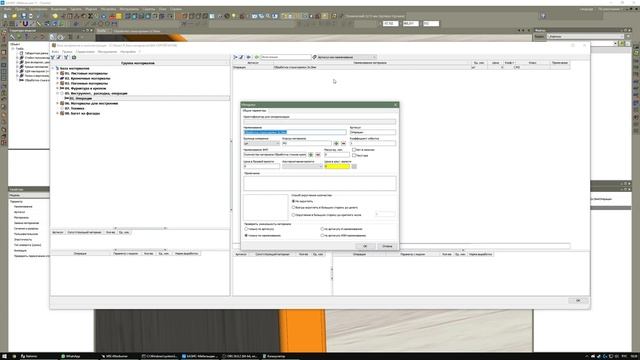Select rounding up to a multiple number radio
This screenshot has width=640, height=360.
[293, 215]
